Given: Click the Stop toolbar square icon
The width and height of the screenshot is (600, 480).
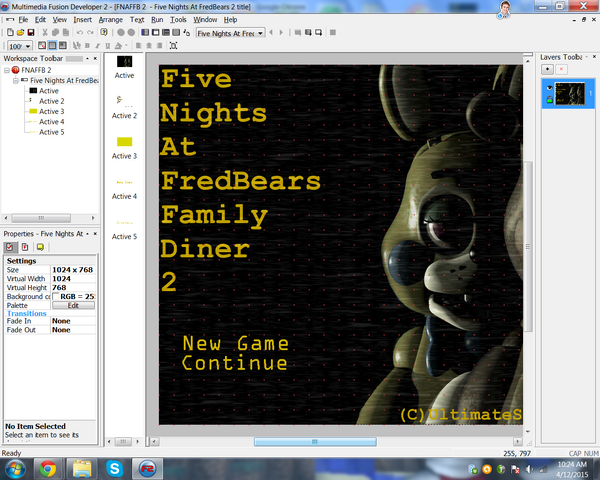Looking at the screenshot, I should click(333, 33).
